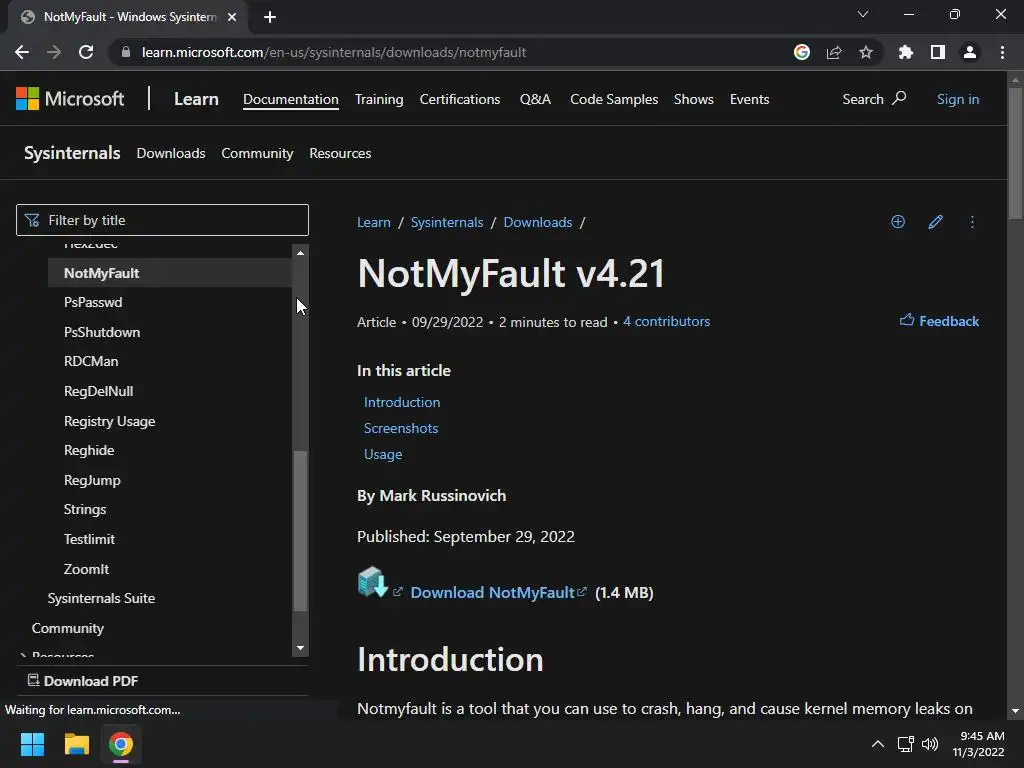Click the download package icon
Viewport: 1024px width, 768px height.
point(373,582)
